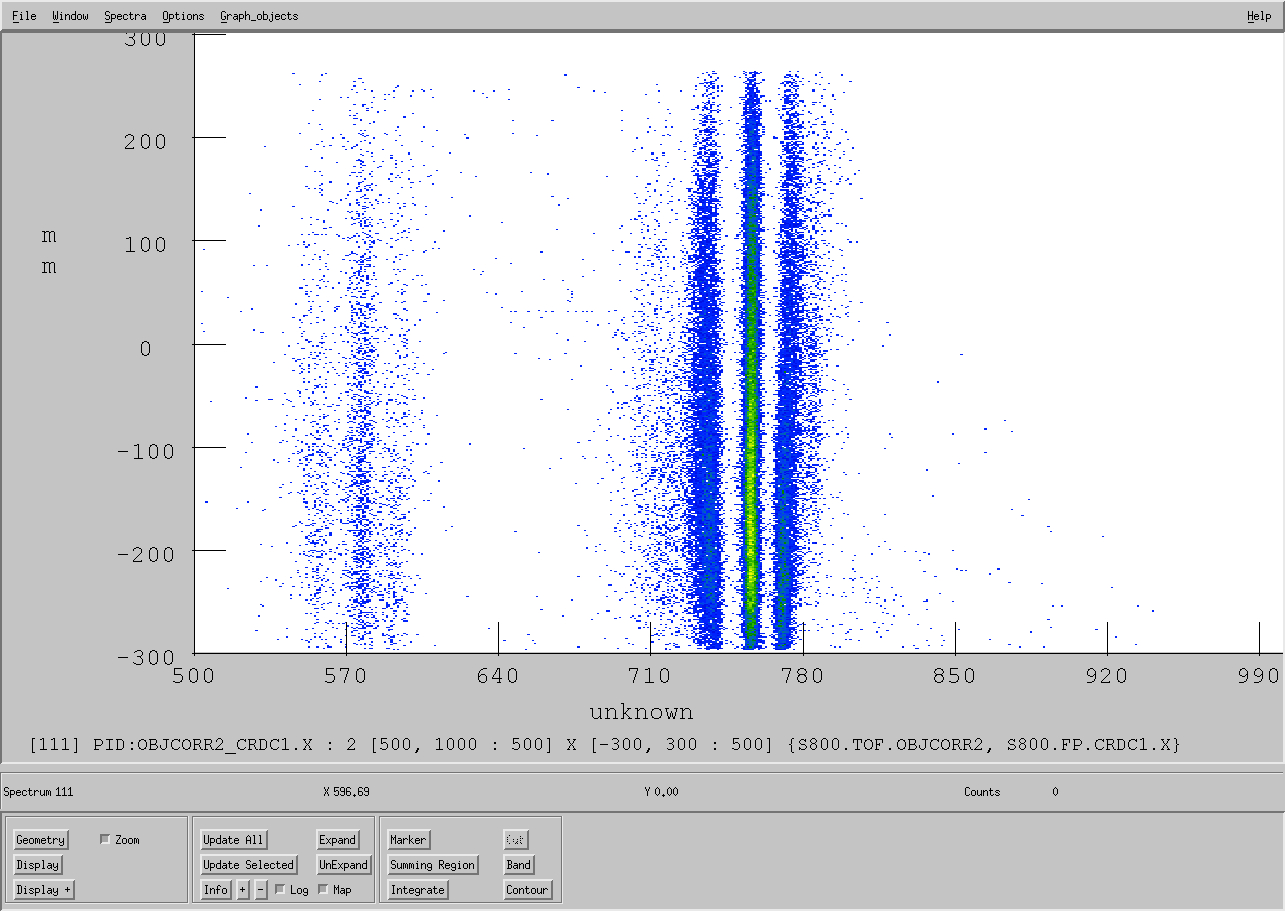Open the File menu
Screen dimensions: 1285x911
(24, 16)
